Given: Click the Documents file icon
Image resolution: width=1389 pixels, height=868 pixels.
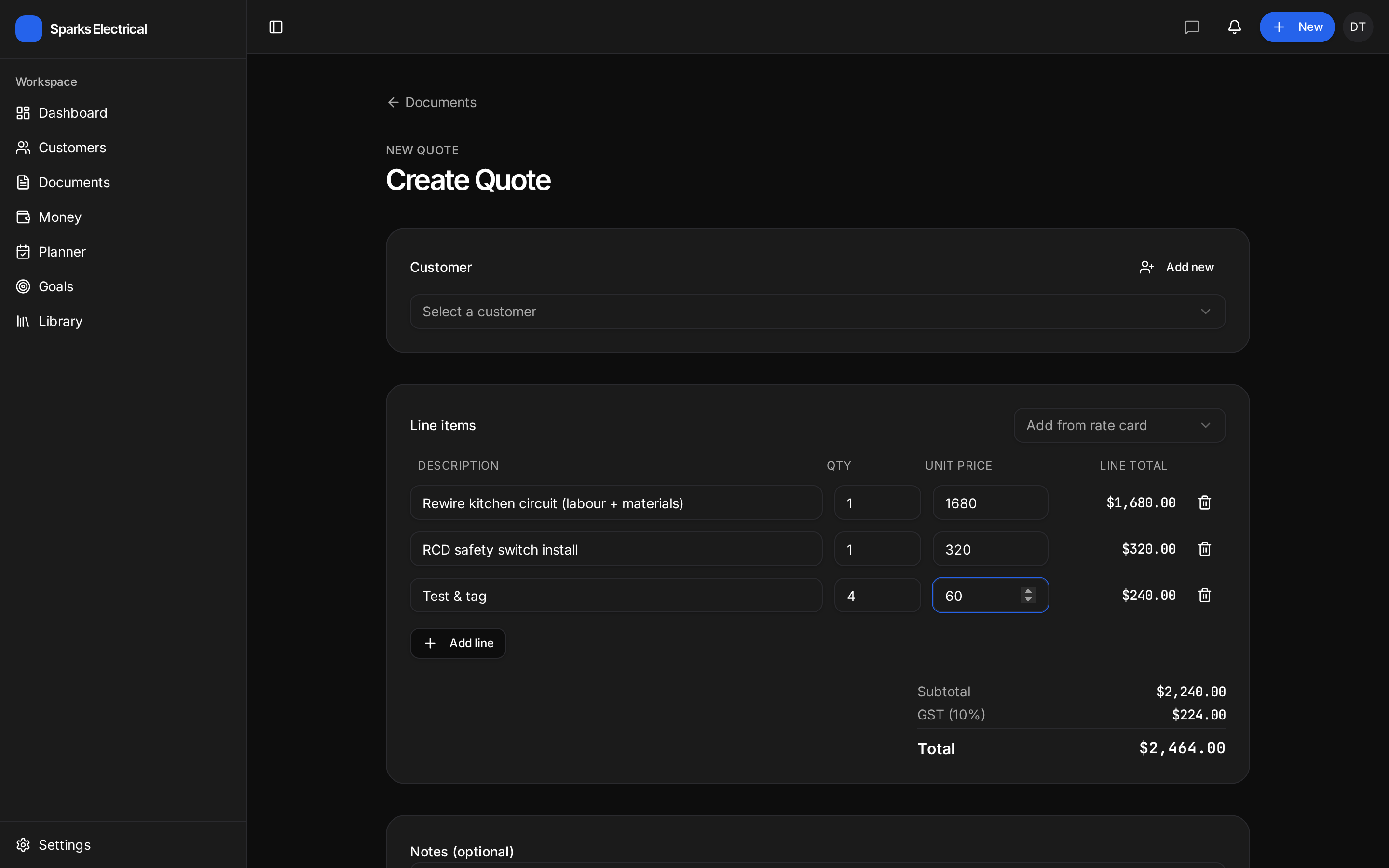Looking at the screenshot, I should tap(23, 183).
